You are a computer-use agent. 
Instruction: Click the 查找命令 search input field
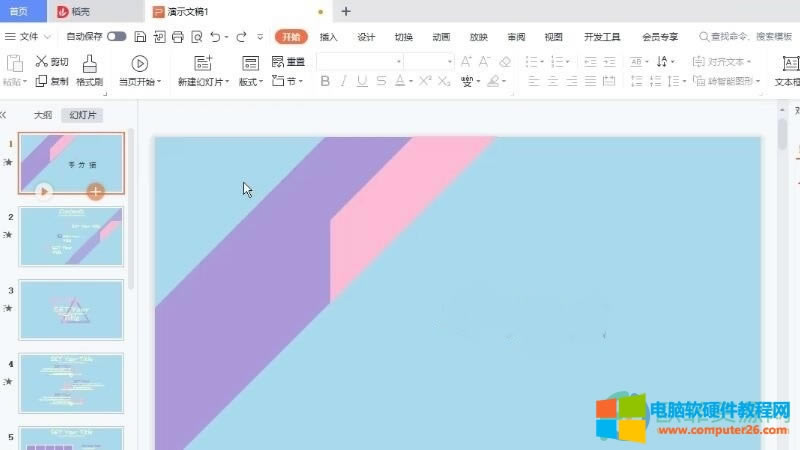(x=750, y=37)
